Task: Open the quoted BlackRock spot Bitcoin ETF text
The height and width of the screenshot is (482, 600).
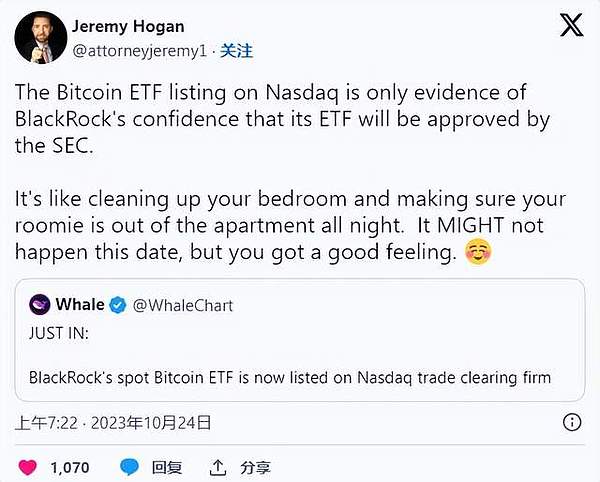Action: [x=290, y=377]
